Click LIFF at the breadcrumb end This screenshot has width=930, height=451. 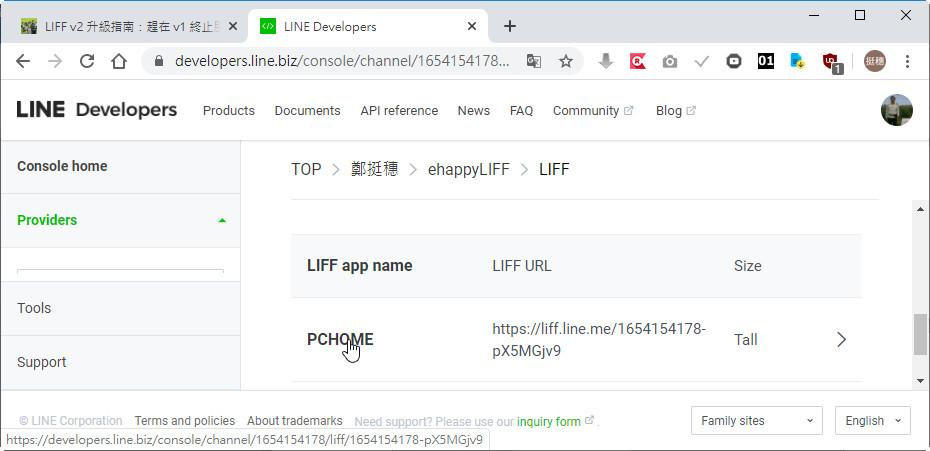click(x=554, y=170)
